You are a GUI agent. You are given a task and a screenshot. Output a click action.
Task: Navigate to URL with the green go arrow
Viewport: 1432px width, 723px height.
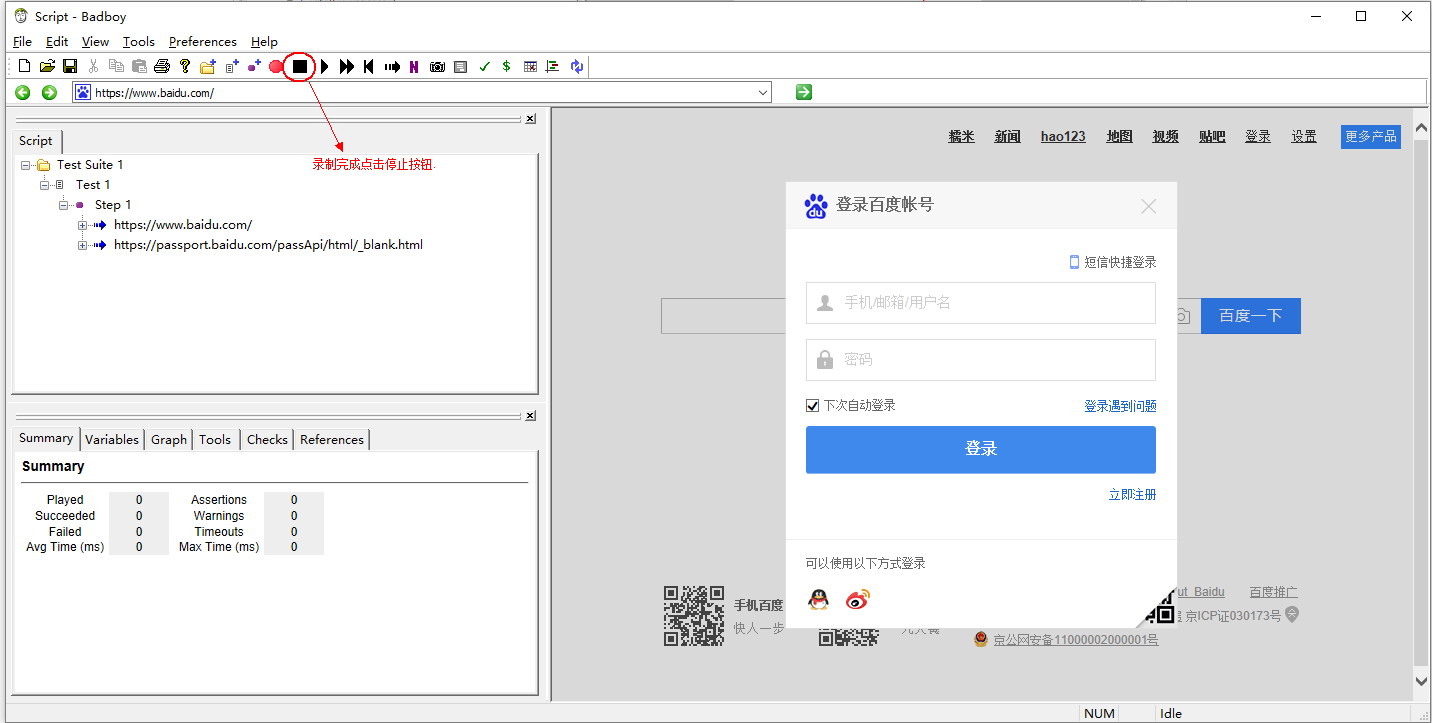[804, 92]
